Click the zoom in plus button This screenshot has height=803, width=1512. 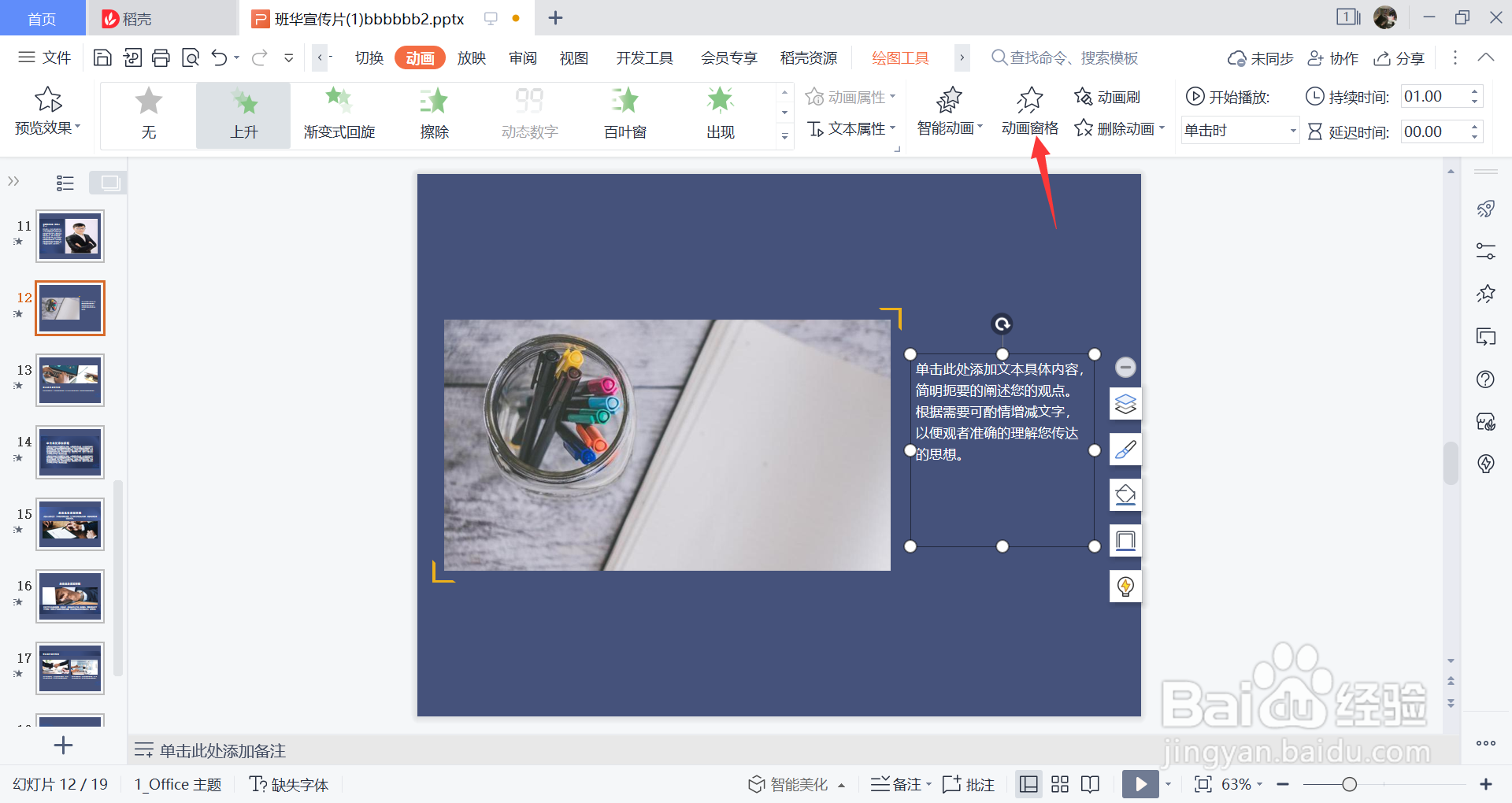(x=1486, y=784)
